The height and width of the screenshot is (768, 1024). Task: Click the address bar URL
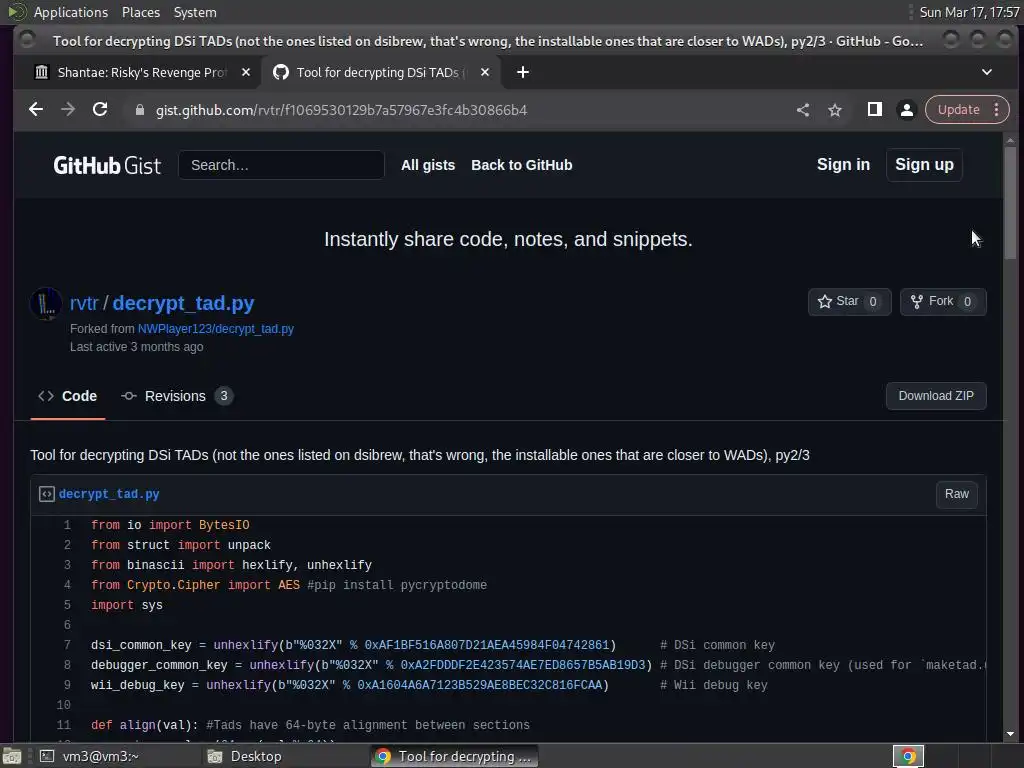341,110
